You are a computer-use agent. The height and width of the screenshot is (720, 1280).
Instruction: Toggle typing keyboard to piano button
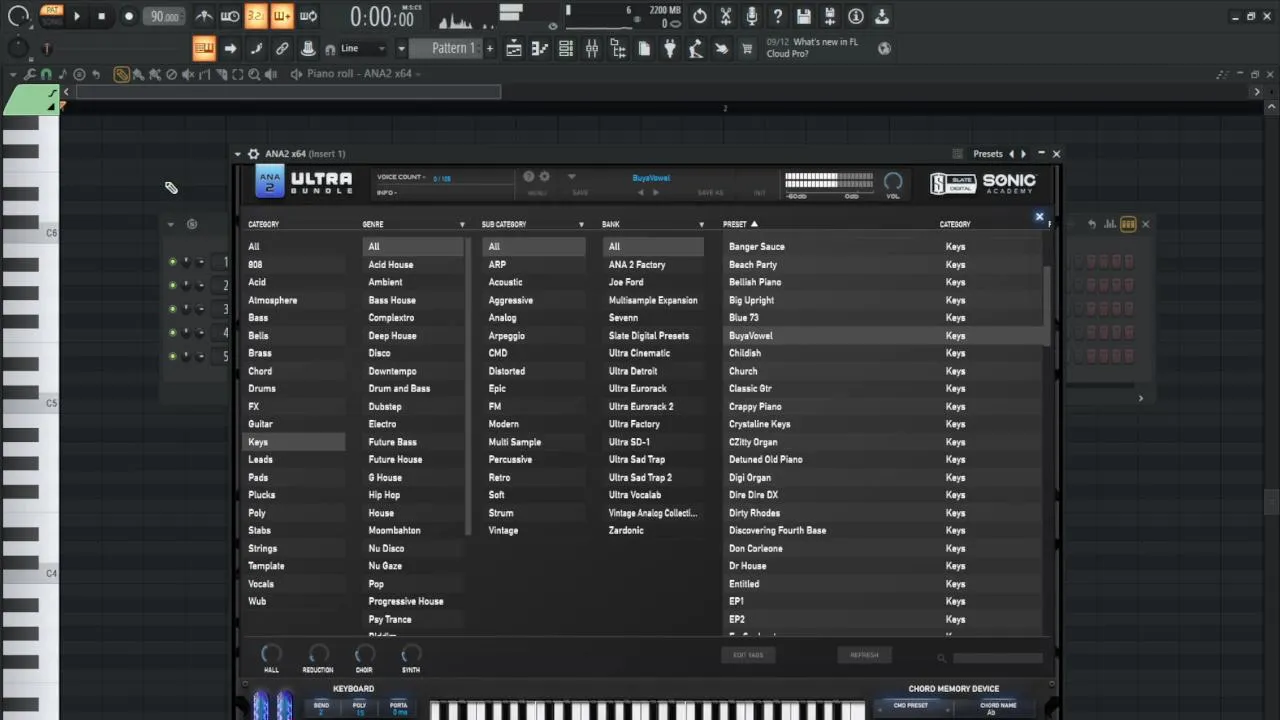pos(204,48)
